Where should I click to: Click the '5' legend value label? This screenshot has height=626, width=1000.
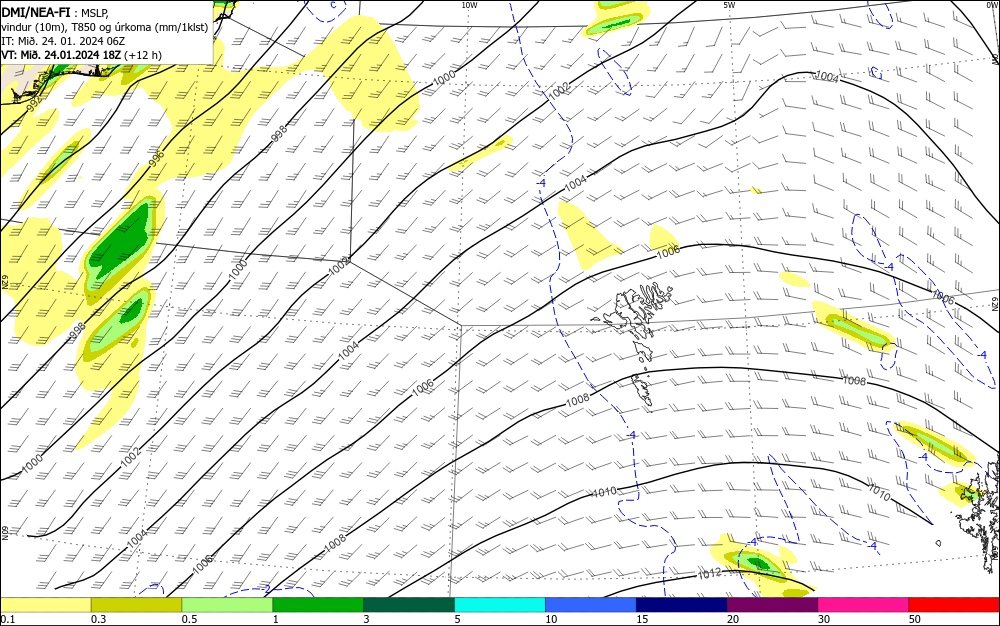tap(457, 619)
